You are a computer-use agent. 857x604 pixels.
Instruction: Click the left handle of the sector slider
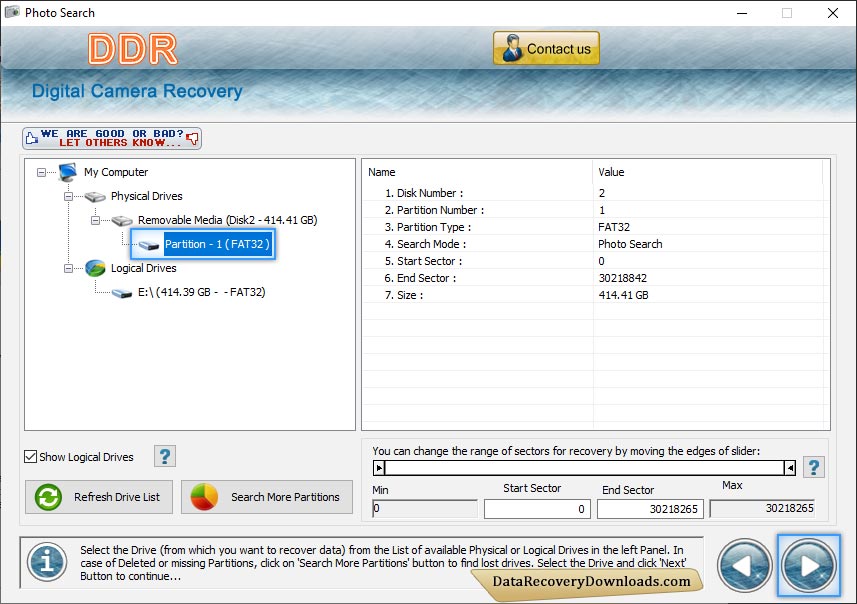[379, 468]
